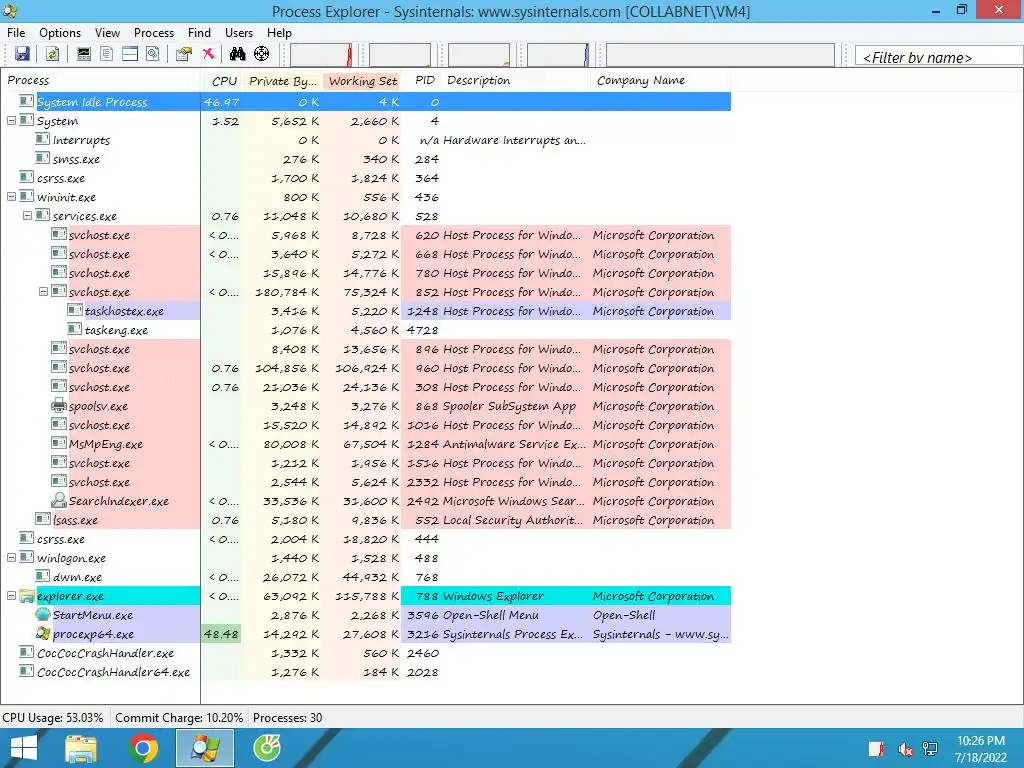
Task: Sort by Private Bytes column header
Action: point(282,80)
